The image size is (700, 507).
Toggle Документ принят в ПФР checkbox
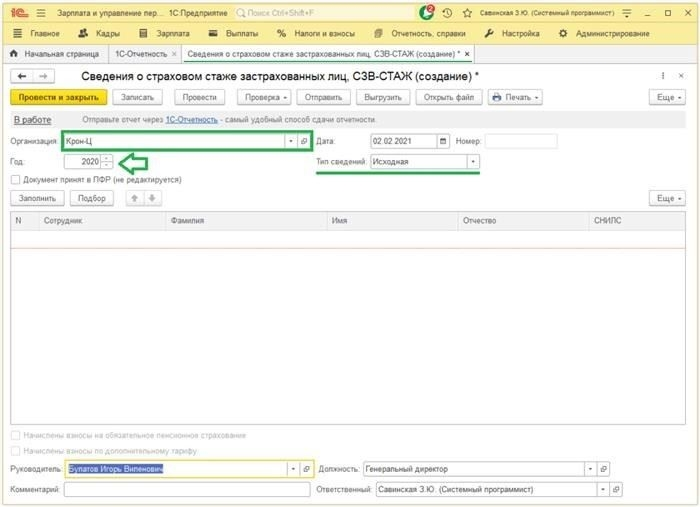pos(16,179)
